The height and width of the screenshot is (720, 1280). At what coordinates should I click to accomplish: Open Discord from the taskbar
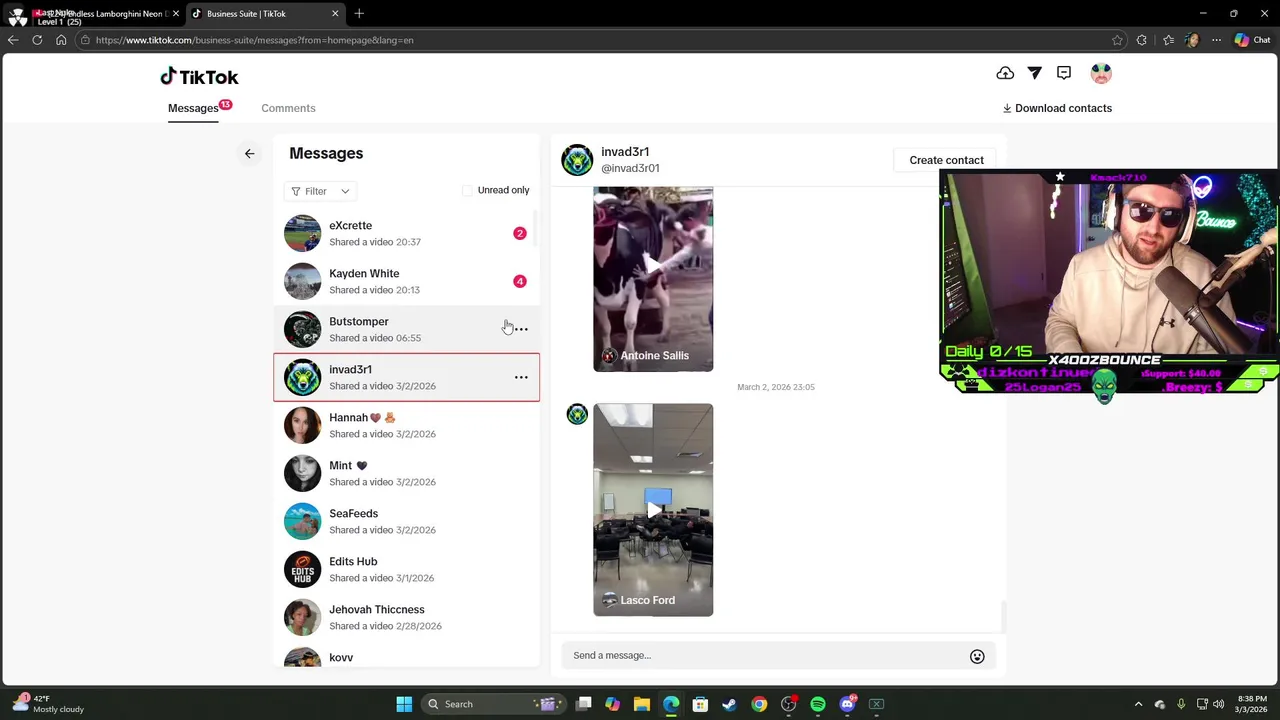848,704
